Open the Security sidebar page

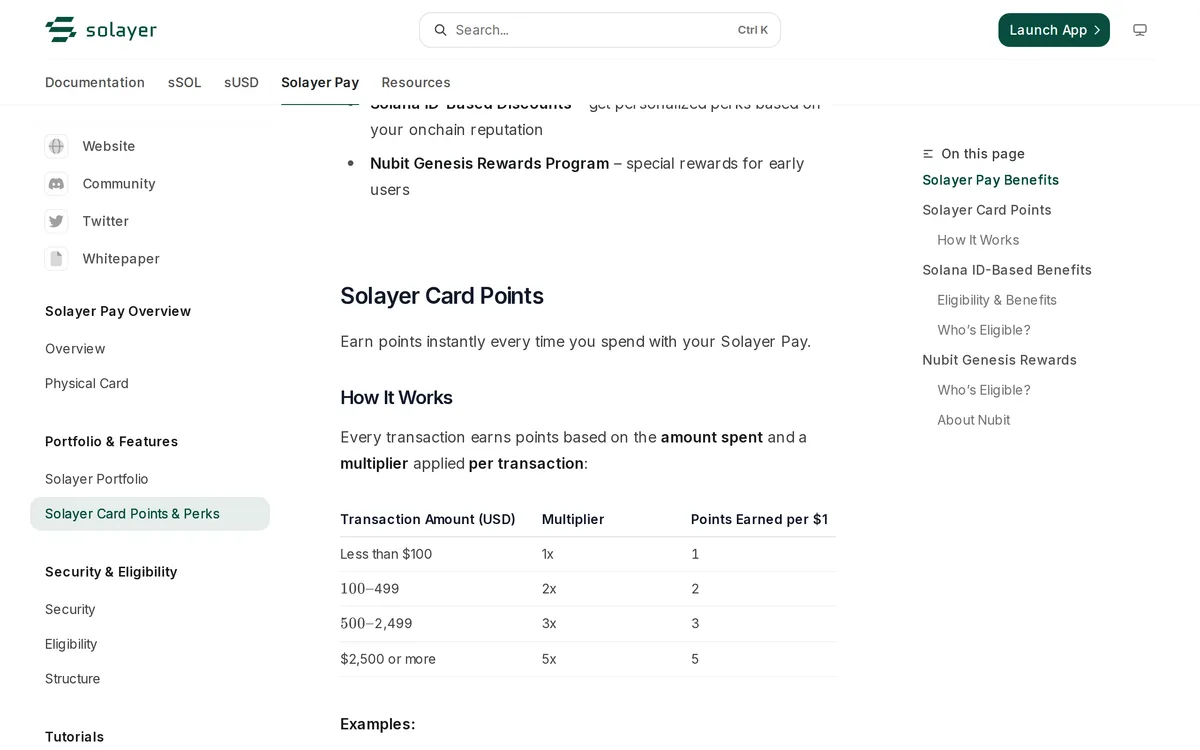(70, 609)
